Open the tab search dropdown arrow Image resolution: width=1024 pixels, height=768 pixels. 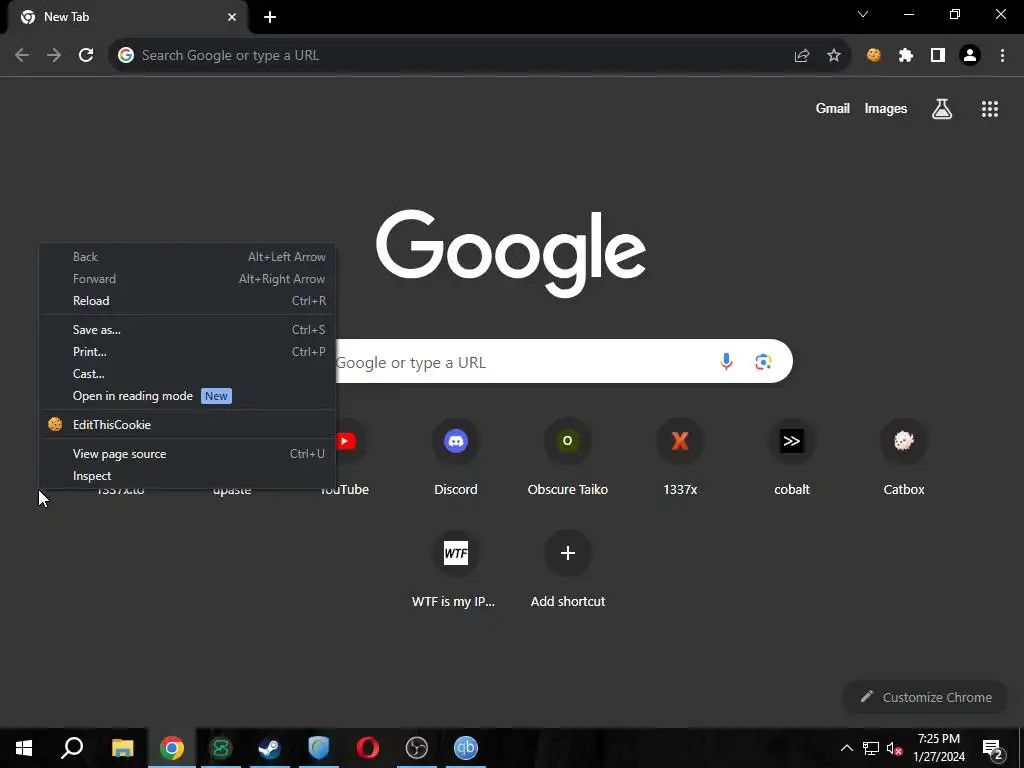click(863, 14)
